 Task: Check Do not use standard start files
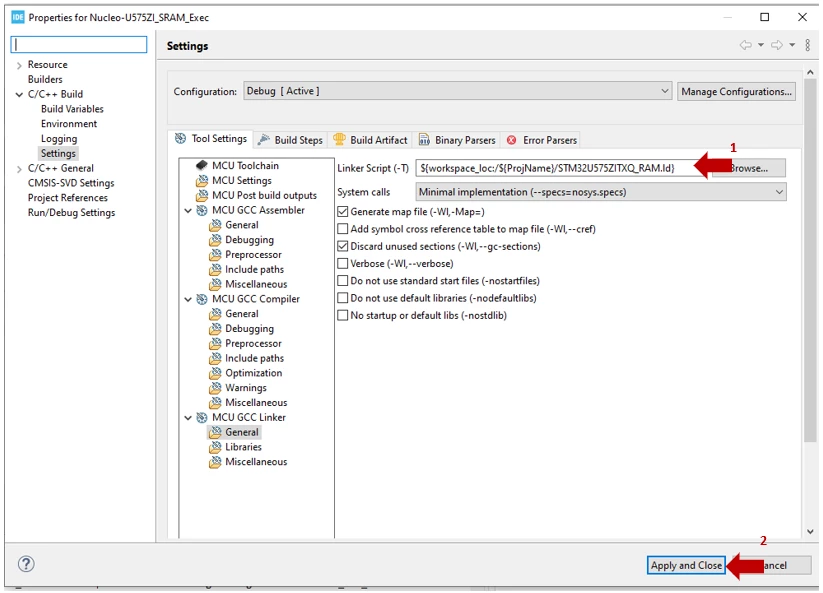pos(343,281)
